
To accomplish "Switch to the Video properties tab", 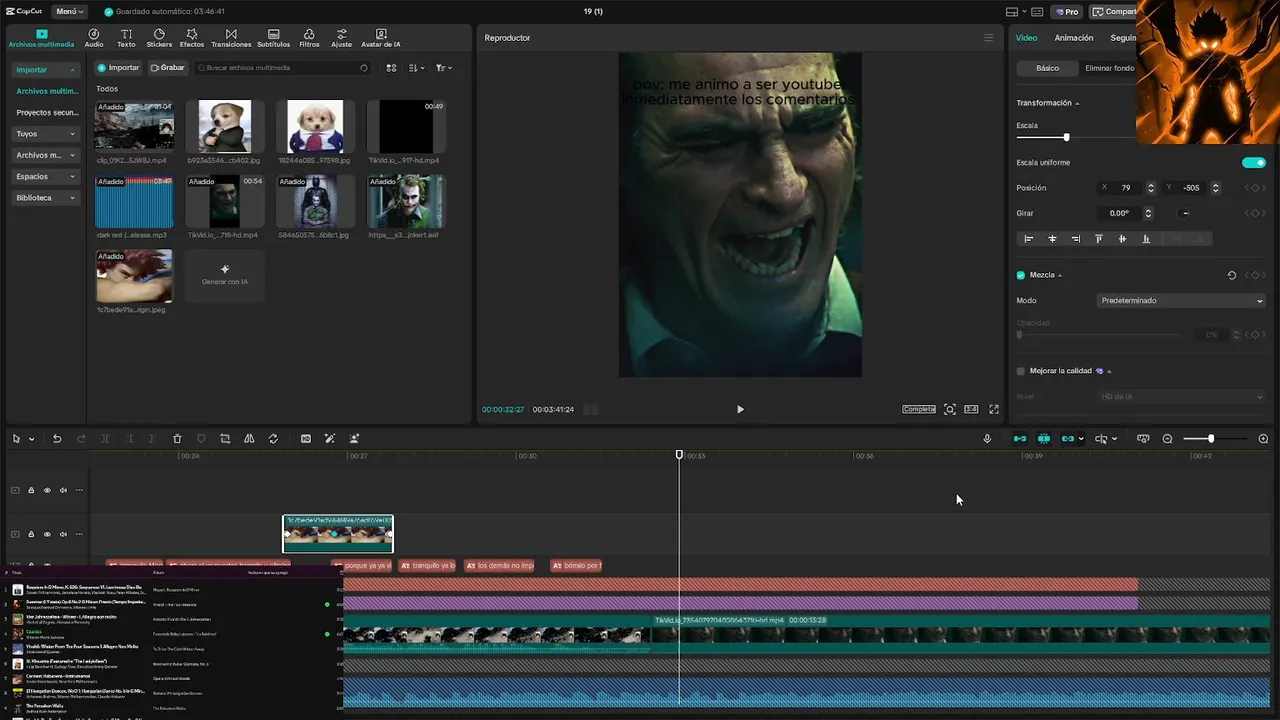I will click(x=1026, y=38).
